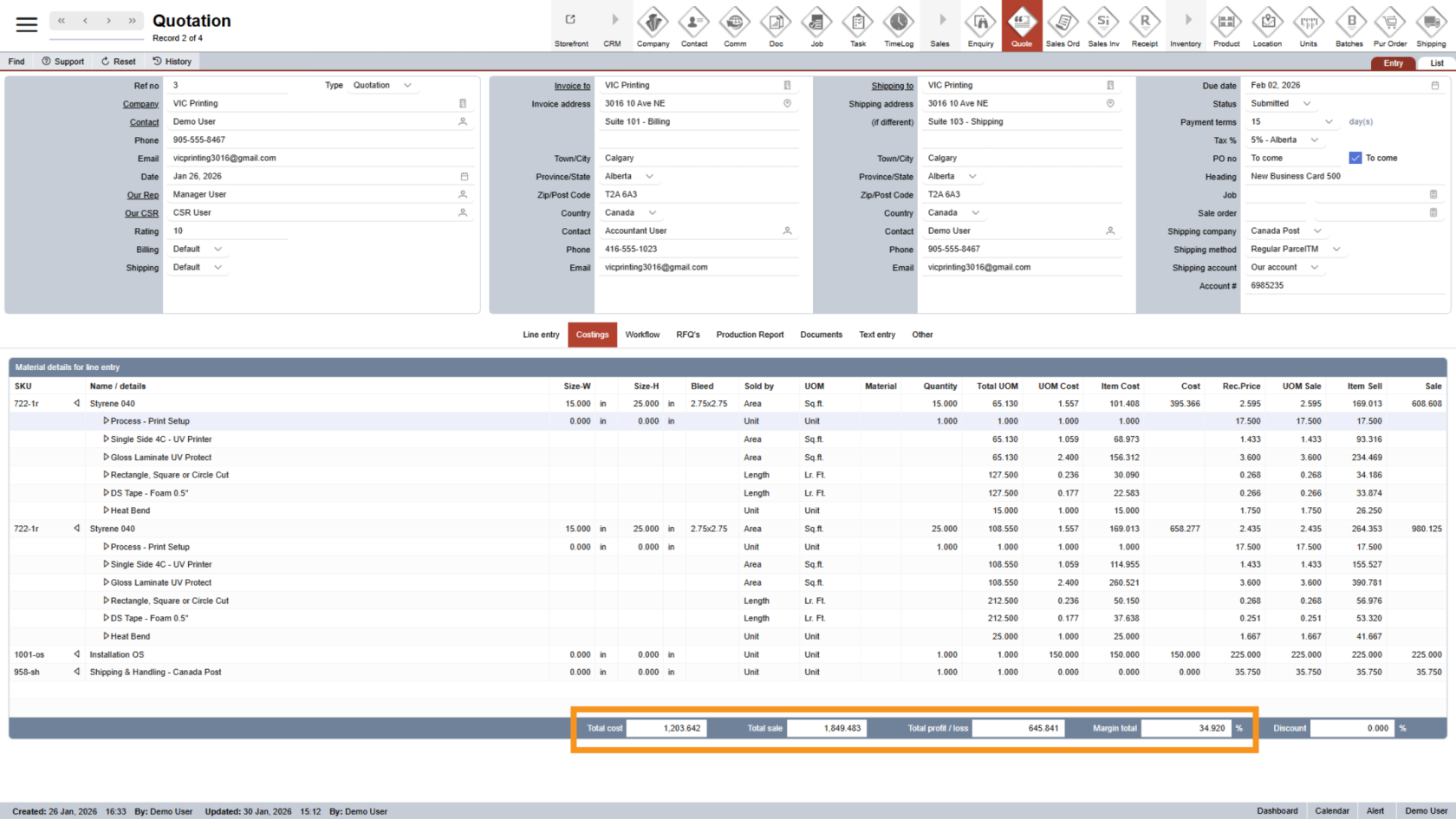Screen dimensions: 1456x819
Task: Open the Batches module icon
Action: point(1349,25)
